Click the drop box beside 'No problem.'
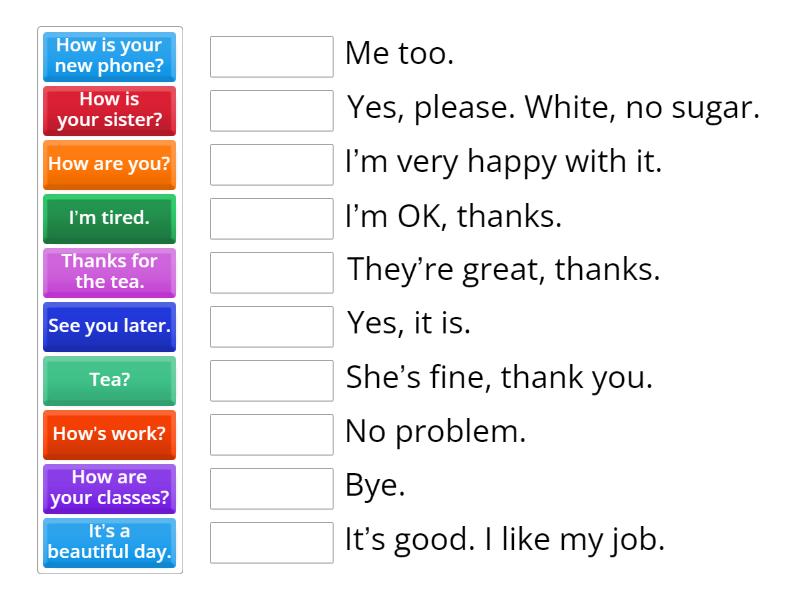Image resolution: width=800 pixels, height=600 pixels. coord(272,435)
